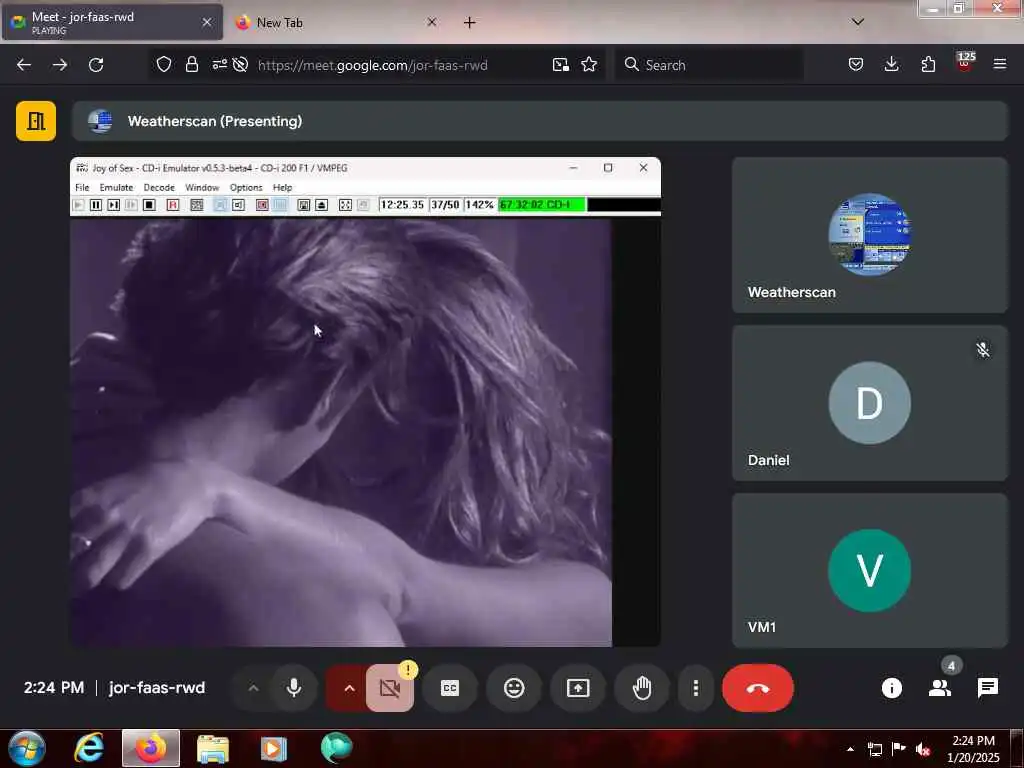
Task: Select the Daniel participant tile
Action: point(869,403)
